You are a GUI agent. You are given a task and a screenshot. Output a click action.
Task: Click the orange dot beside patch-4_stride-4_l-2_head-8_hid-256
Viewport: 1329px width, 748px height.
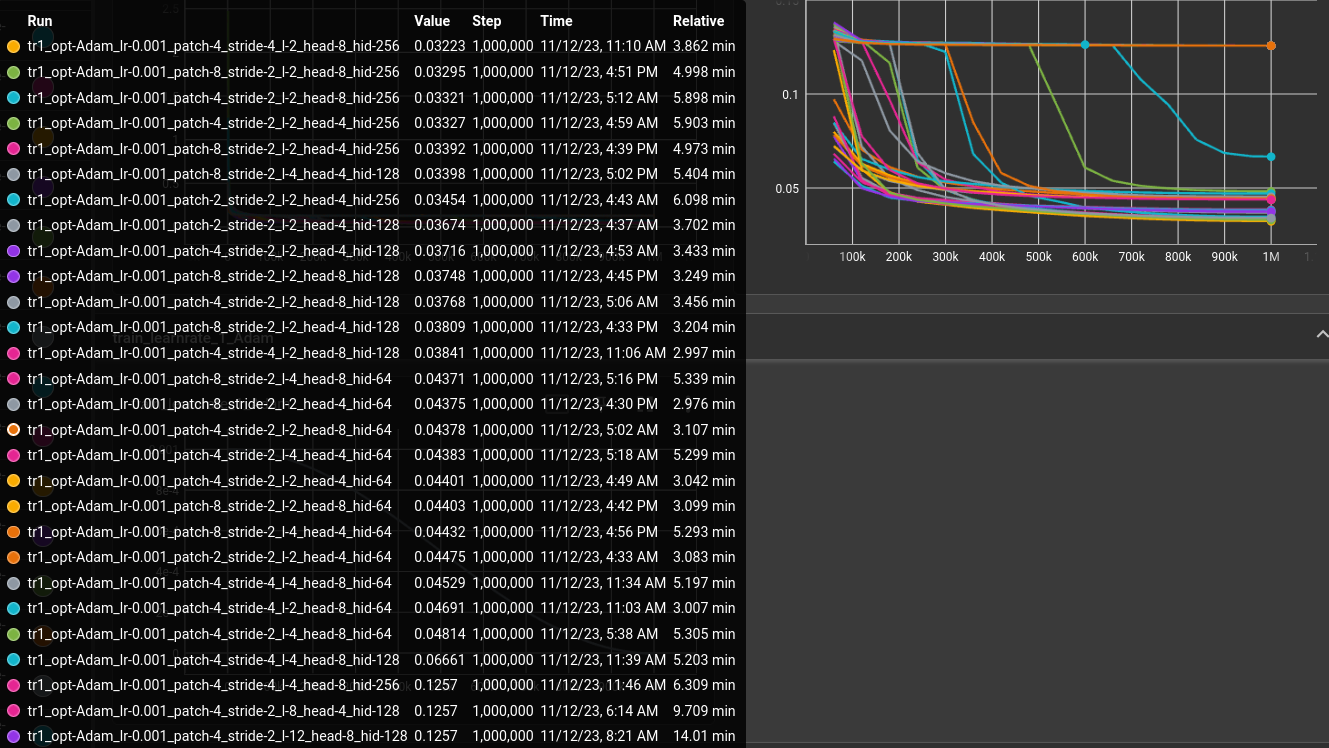(x=13, y=47)
